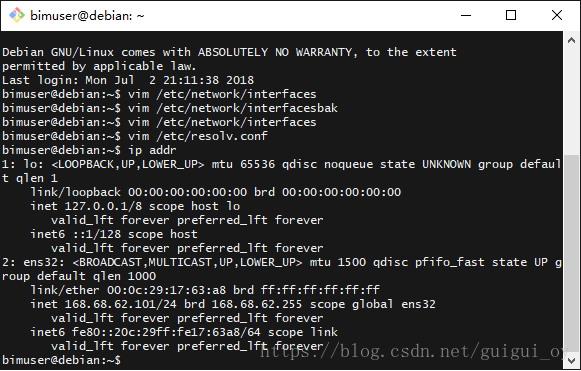
Task: Click the scrollbar track above the thumb
Action: tap(571, 102)
